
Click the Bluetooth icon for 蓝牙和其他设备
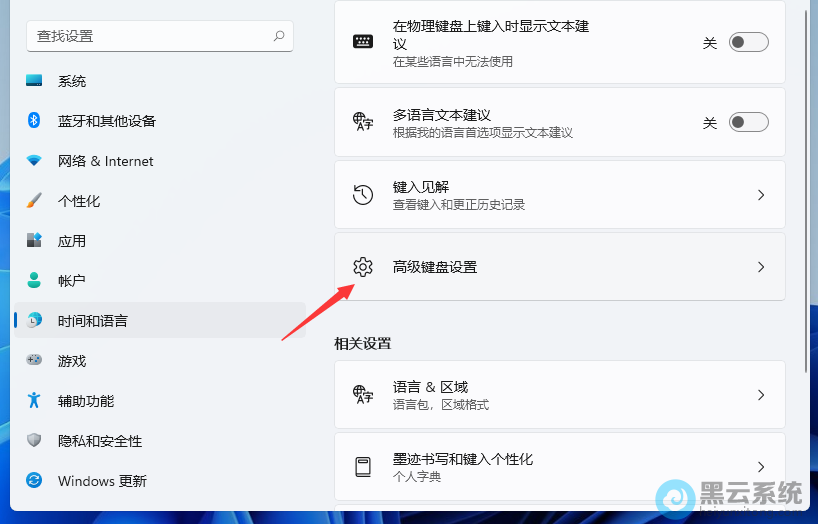click(34, 121)
